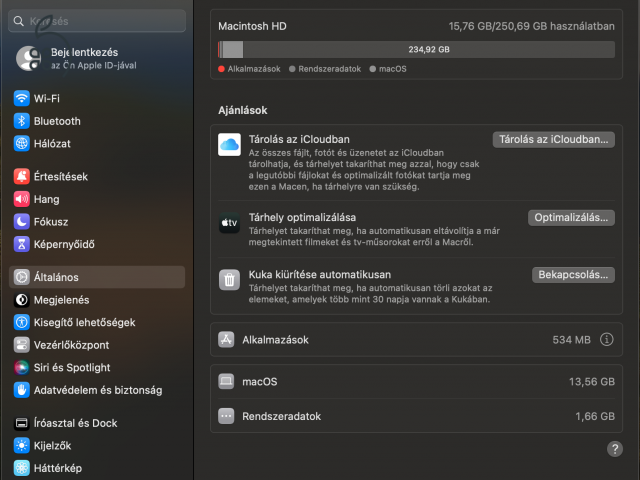The height and width of the screenshot is (480, 640).
Task: Click the Fókusz moon icon
Action: pos(22,222)
